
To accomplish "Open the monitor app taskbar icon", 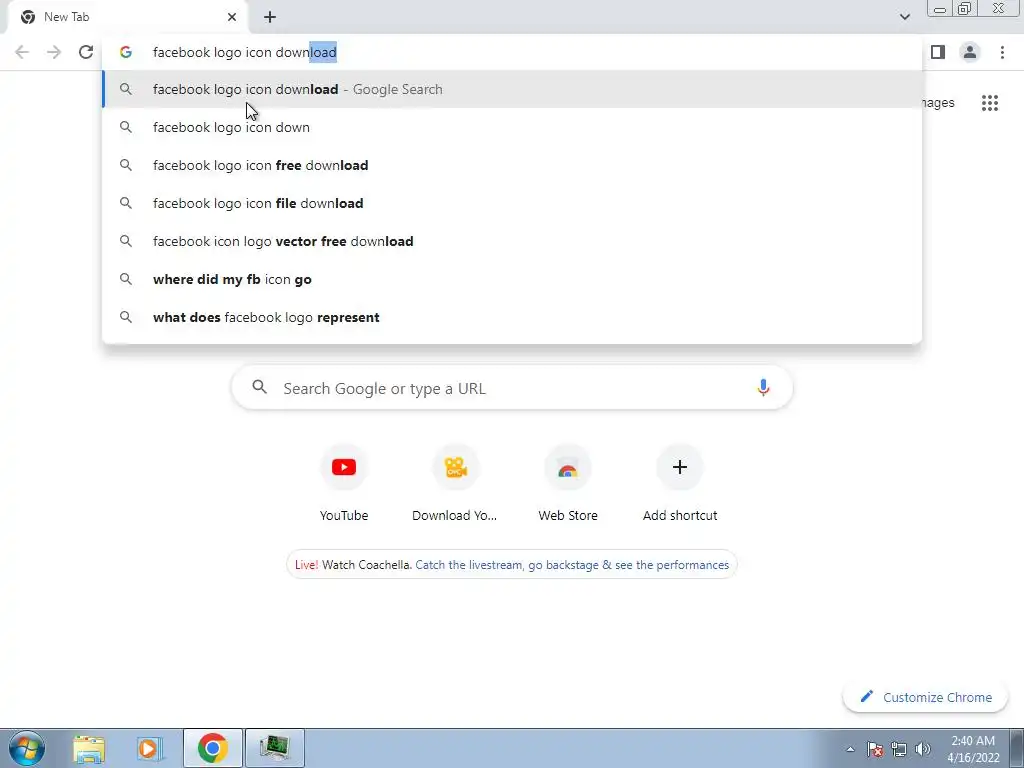I will click(274, 748).
